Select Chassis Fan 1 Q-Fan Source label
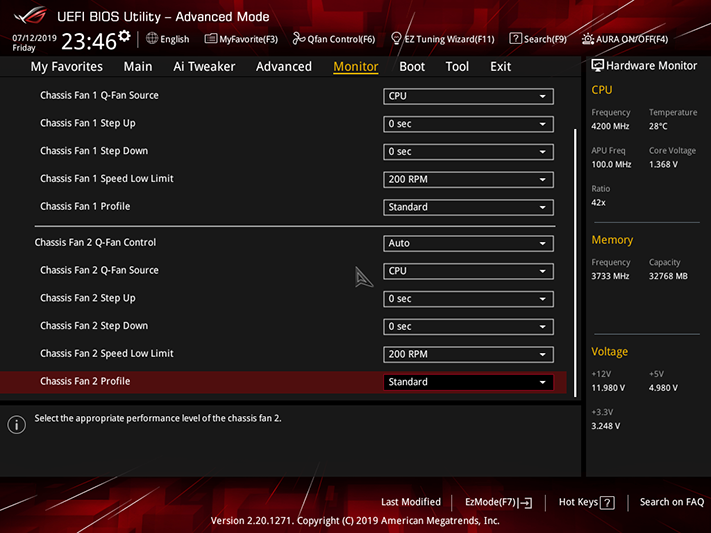The image size is (711, 533). [x=99, y=95]
